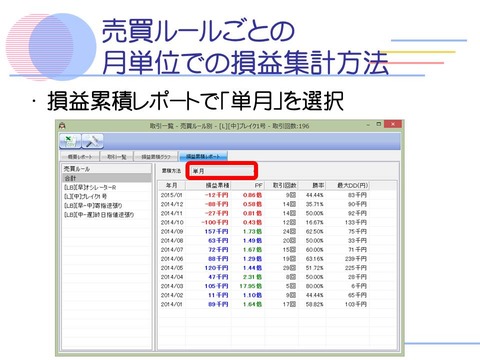This screenshot has width=480, height=360.
Task: Select the [L][中]ブレイク1号 rule
Action: pyautogui.click(x=106, y=196)
